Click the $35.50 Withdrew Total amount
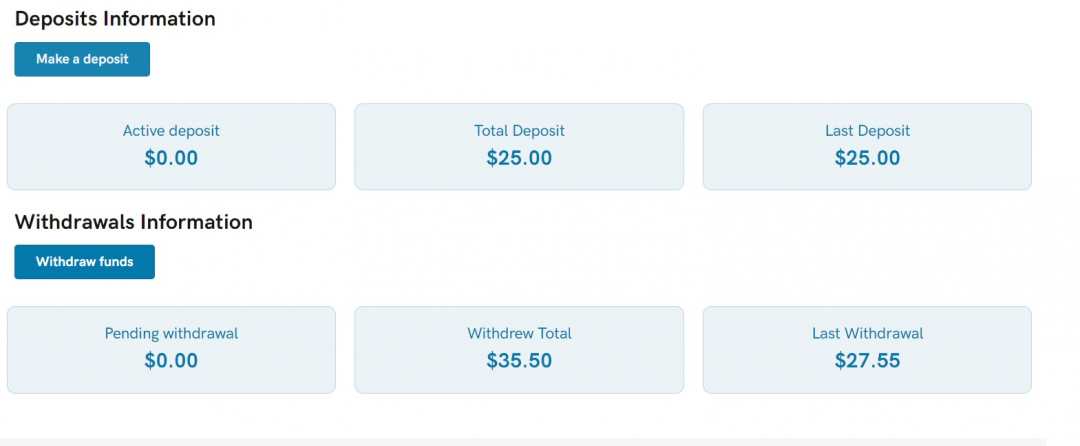This screenshot has width=1080, height=446. [519, 361]
